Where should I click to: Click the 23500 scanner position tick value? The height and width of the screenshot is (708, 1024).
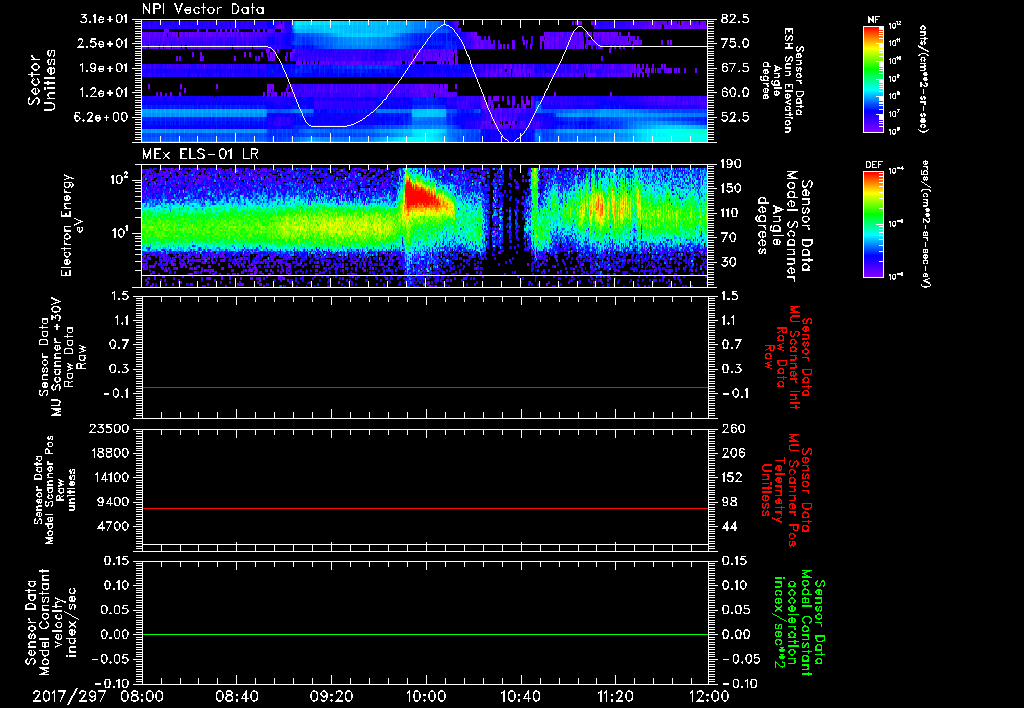coord(110,428)
